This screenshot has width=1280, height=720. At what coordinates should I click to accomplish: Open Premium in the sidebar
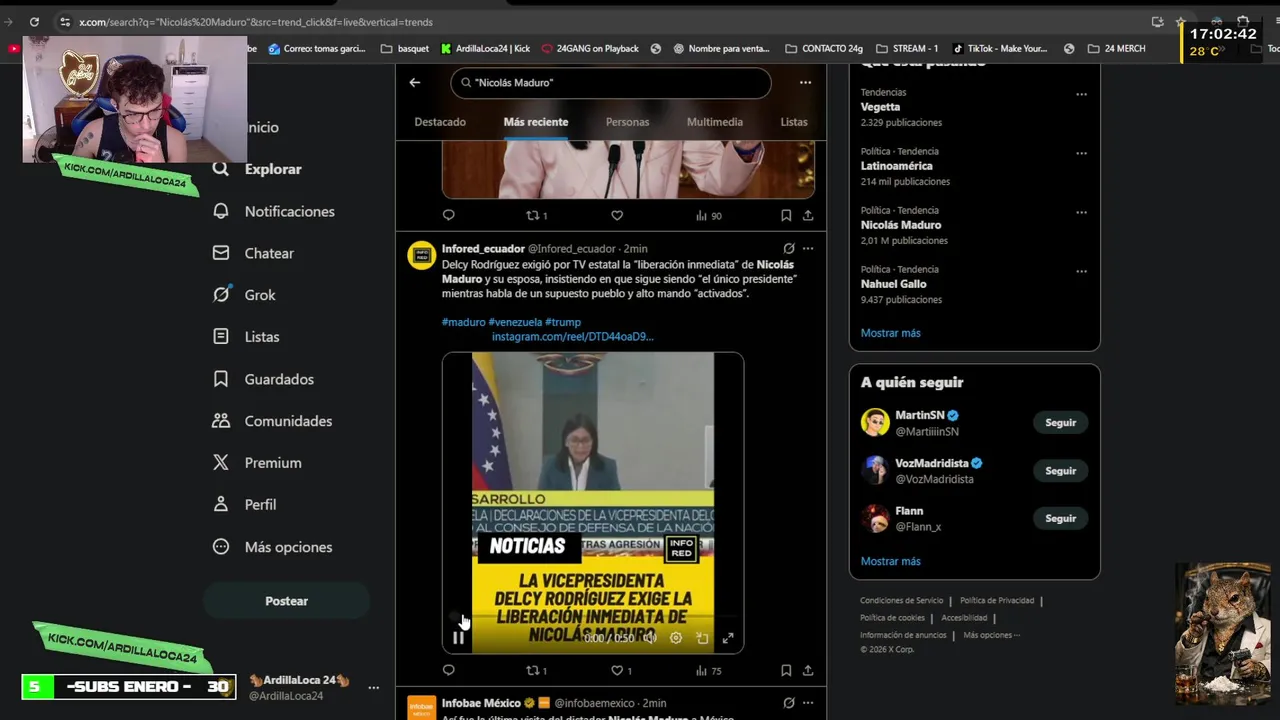[257, 463]
